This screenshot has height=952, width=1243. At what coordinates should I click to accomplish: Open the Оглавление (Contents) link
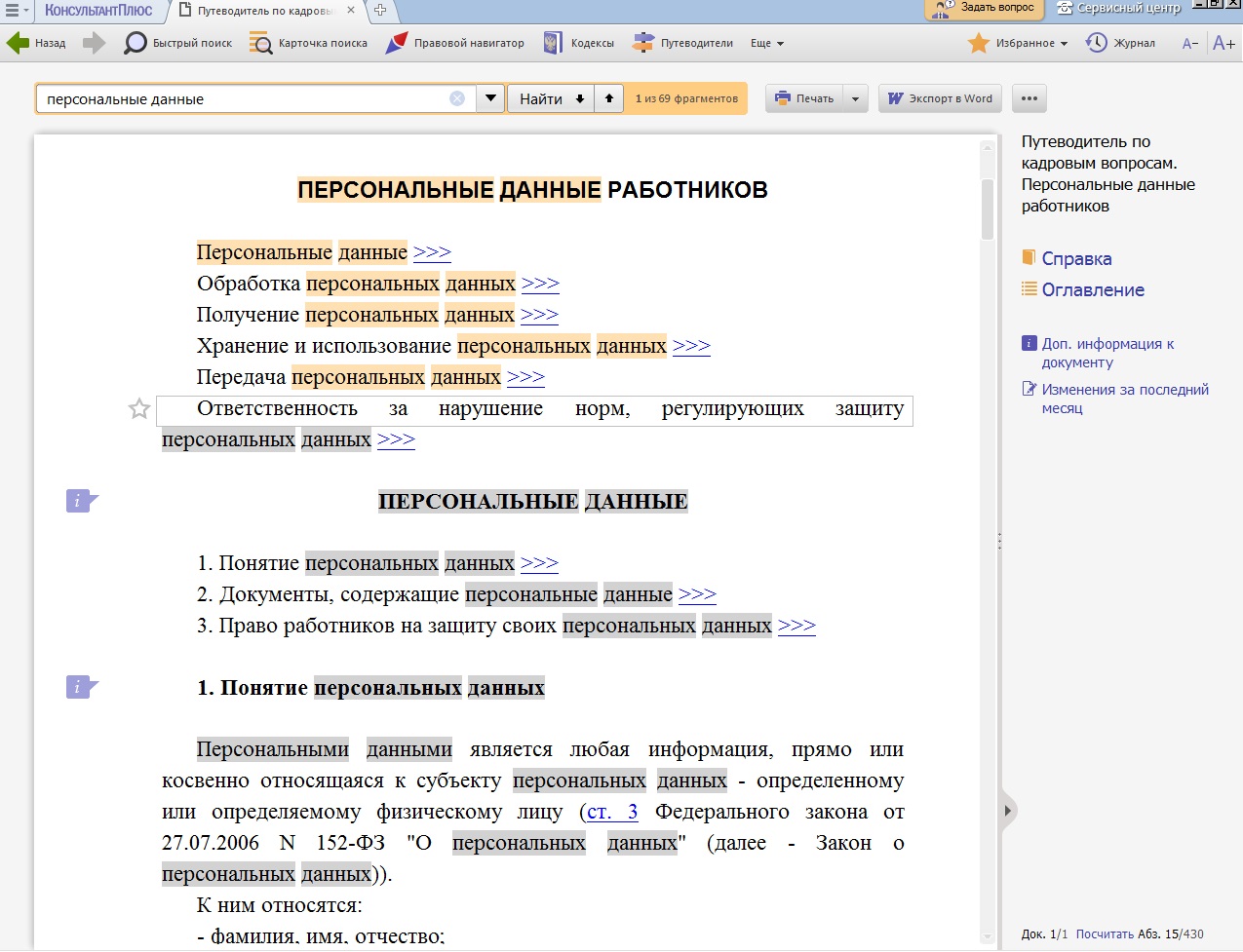click(x=1092, y=289)
